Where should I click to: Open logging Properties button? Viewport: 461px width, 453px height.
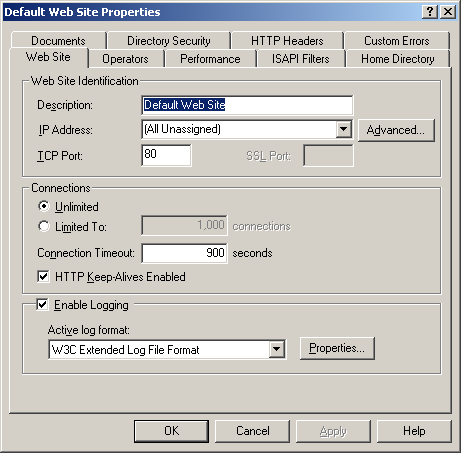click(x=337, y=348)
